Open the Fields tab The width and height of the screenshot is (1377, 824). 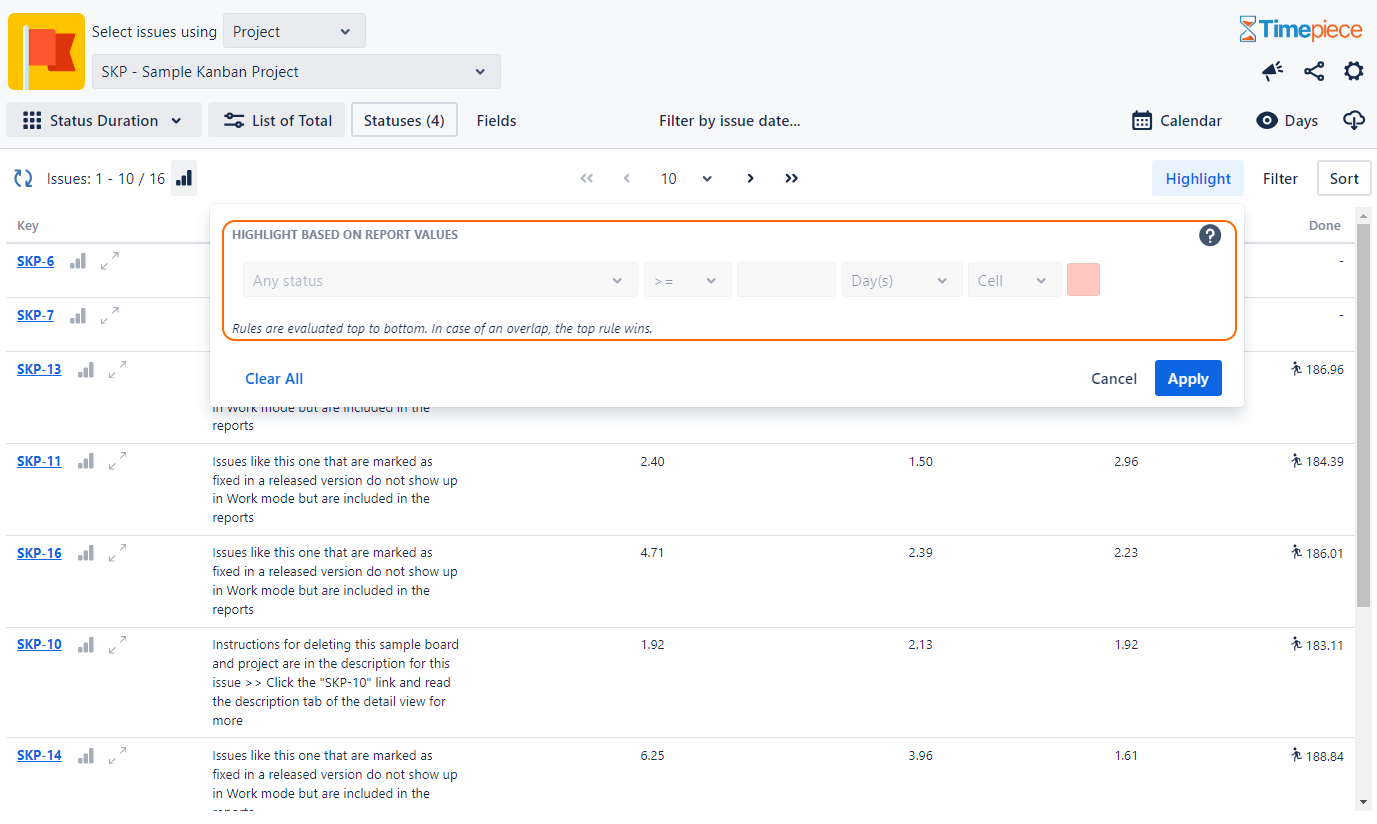click(496, 120)
